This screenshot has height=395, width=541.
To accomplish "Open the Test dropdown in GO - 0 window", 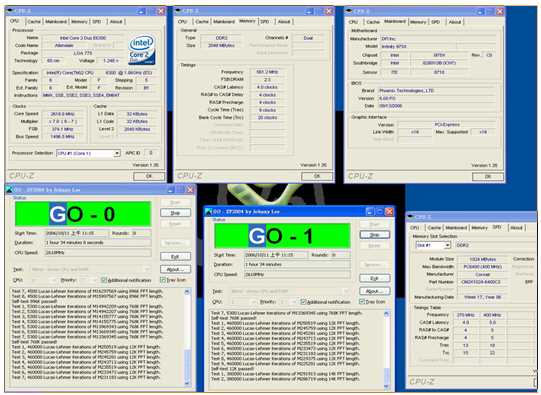I will tap(147, 269).
